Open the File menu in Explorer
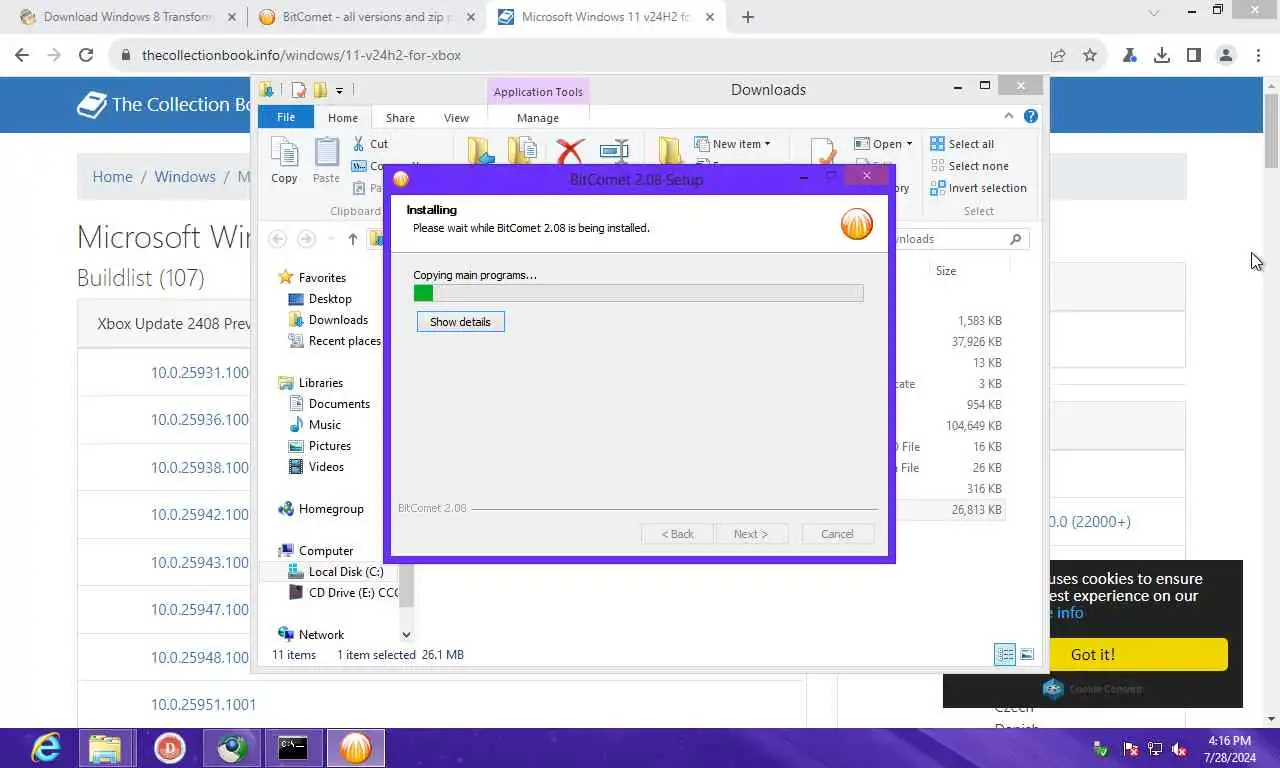 pos(286,117)
